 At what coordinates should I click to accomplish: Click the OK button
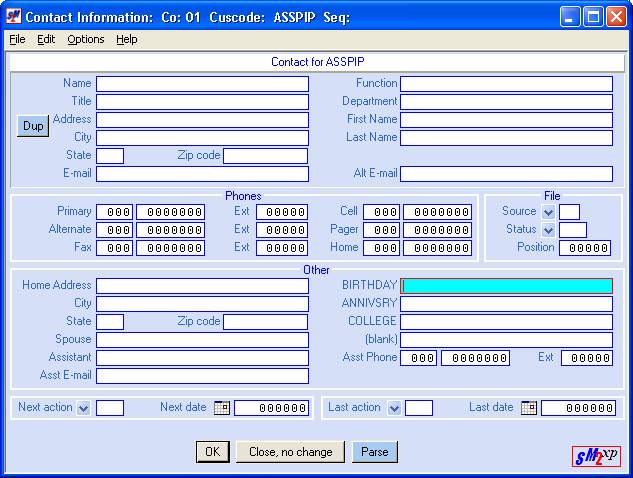[213, 452]
